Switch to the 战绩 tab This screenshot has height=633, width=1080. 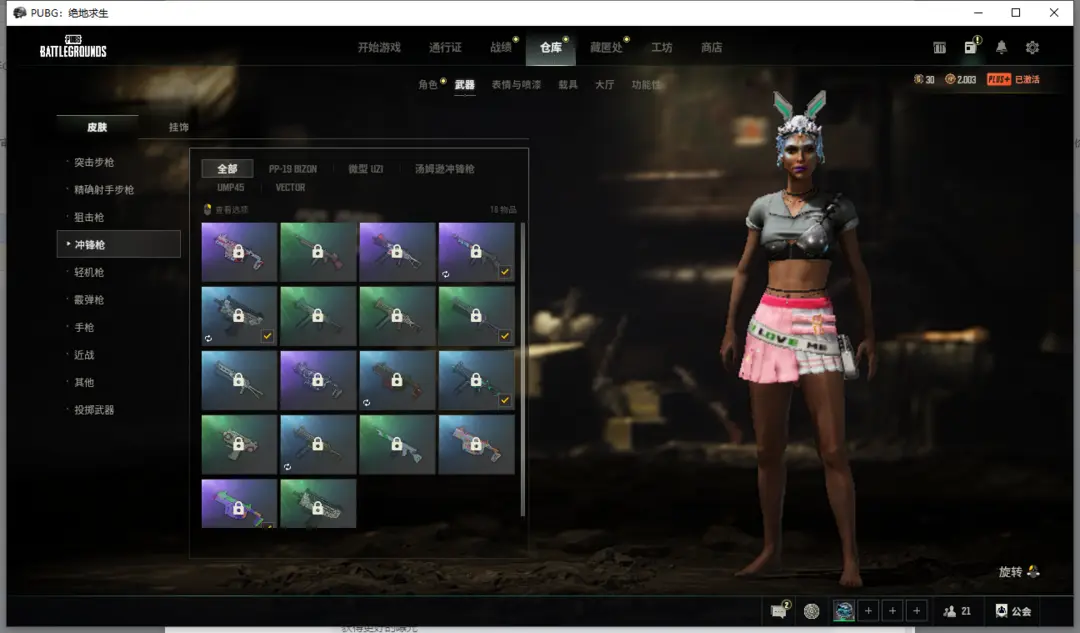click(501, 48)
